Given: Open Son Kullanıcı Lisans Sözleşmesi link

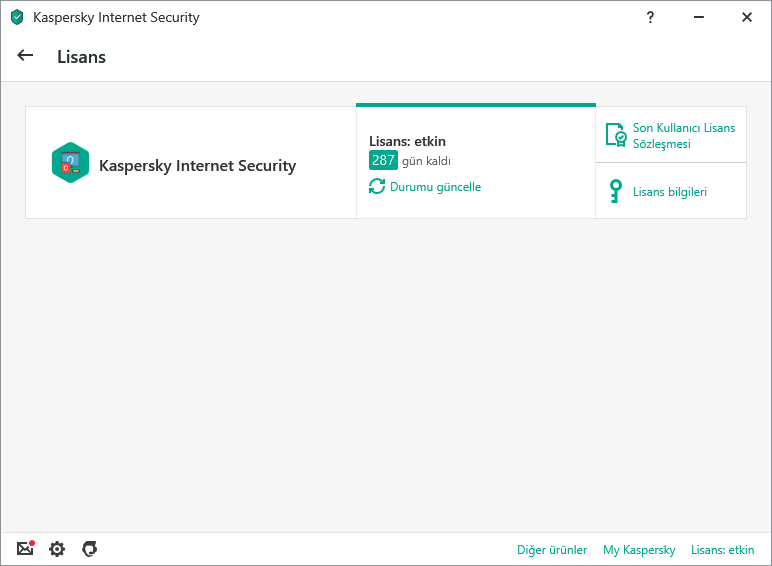Looking at the screenshot, I should [x=683, y=135].
